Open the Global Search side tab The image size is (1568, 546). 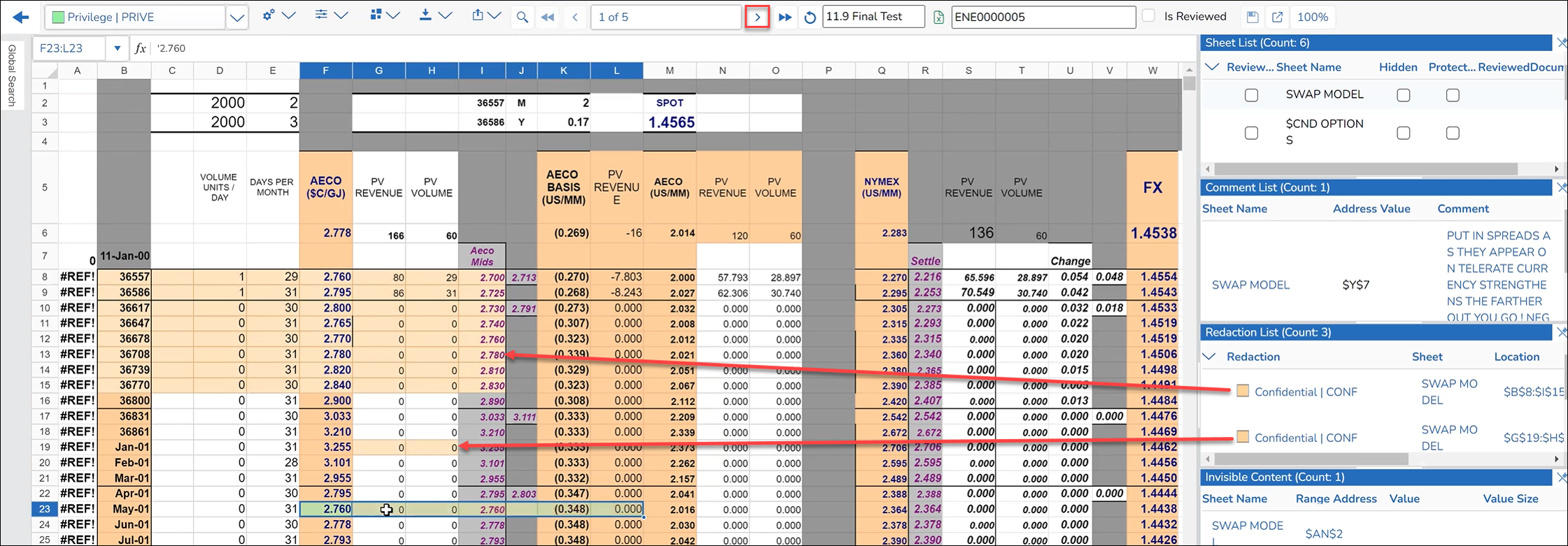pyautogui.click(x=12, y=76)
